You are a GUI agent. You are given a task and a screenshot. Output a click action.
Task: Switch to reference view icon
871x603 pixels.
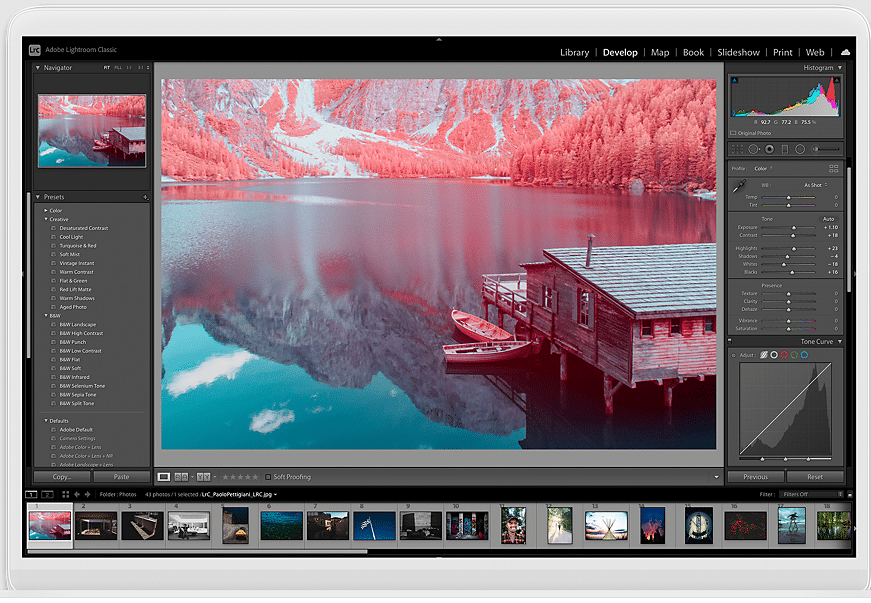pyautogui.click(x=181, y=477)
